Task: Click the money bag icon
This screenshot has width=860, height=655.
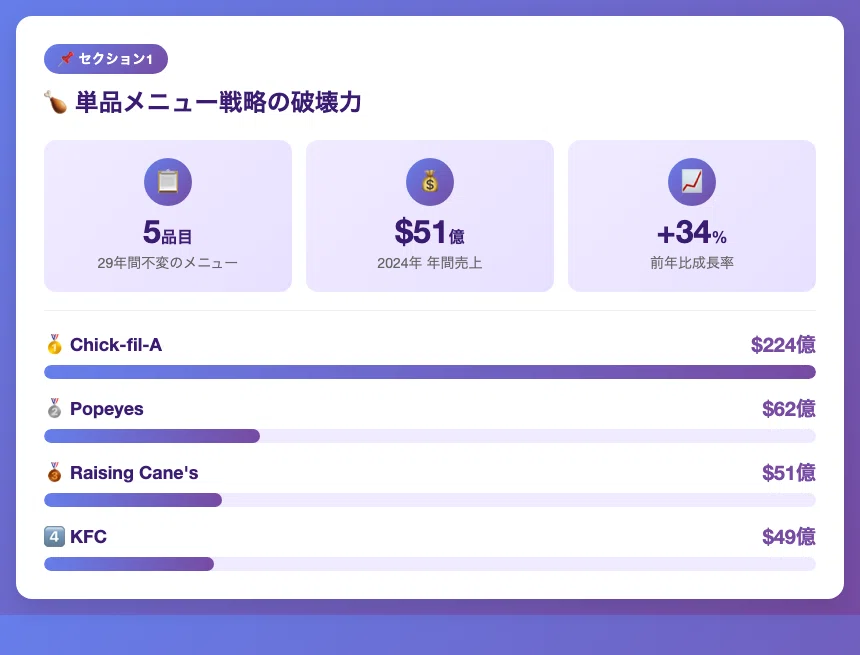Action: click(429, 182)
